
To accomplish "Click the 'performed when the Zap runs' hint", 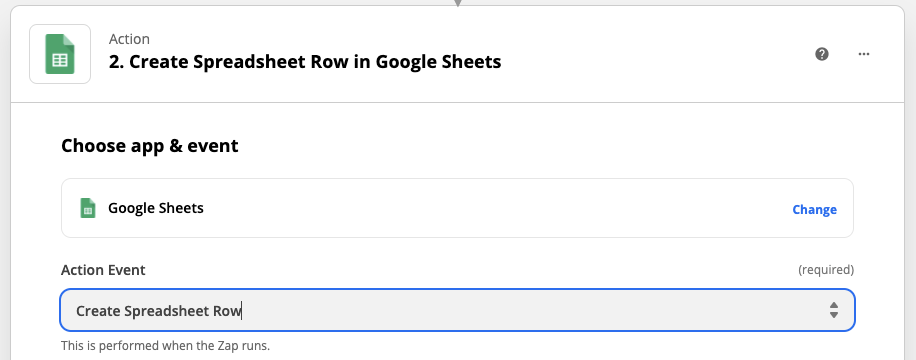I will point(166,345).
